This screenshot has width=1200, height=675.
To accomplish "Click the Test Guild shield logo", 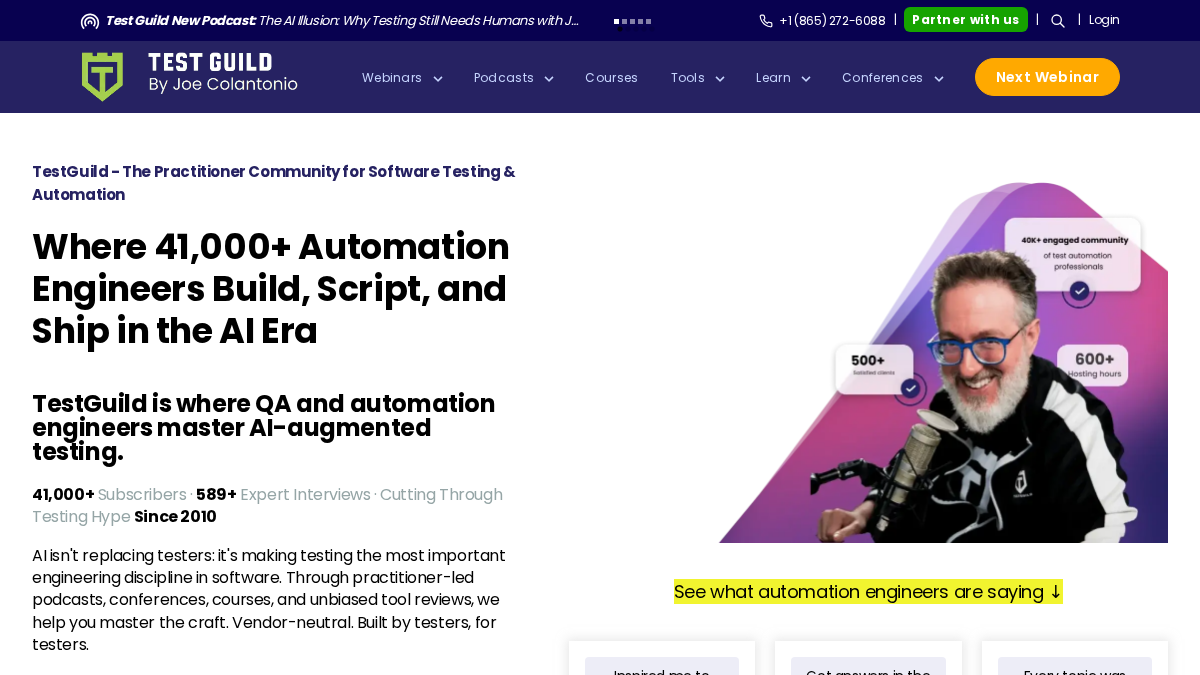I will (x=102, y=77).
